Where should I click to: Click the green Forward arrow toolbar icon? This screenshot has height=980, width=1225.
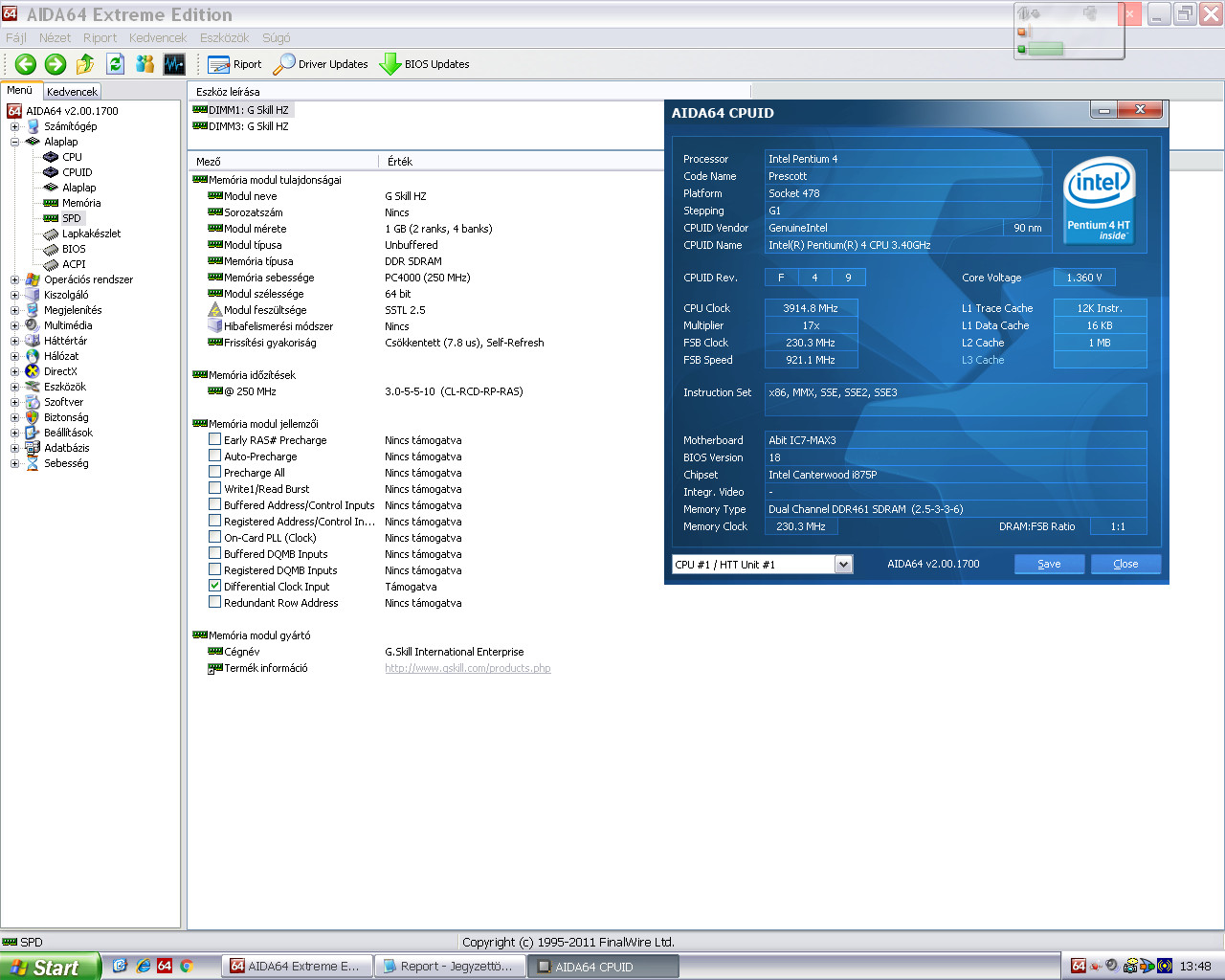point(56,64)
